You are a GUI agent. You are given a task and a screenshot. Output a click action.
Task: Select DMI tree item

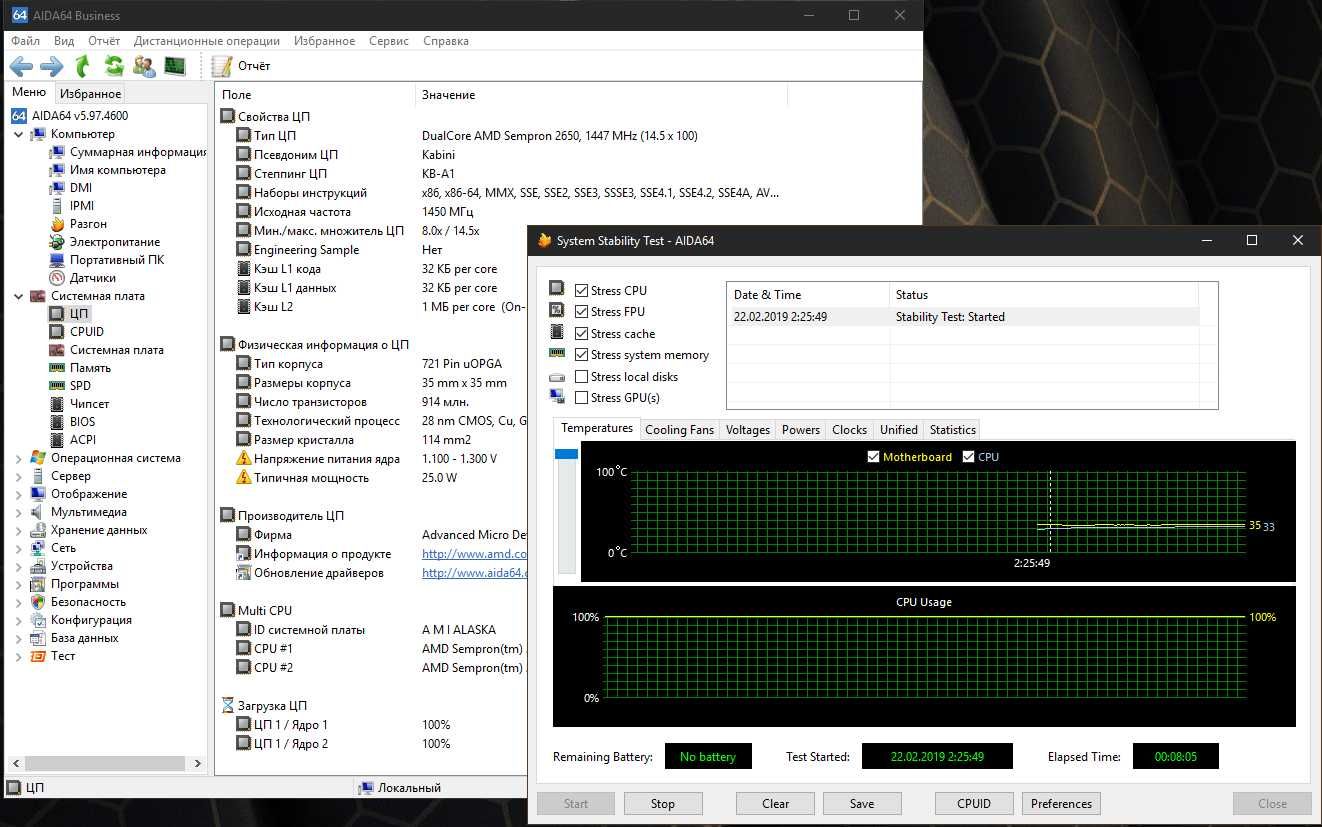[x=81, y=188]
